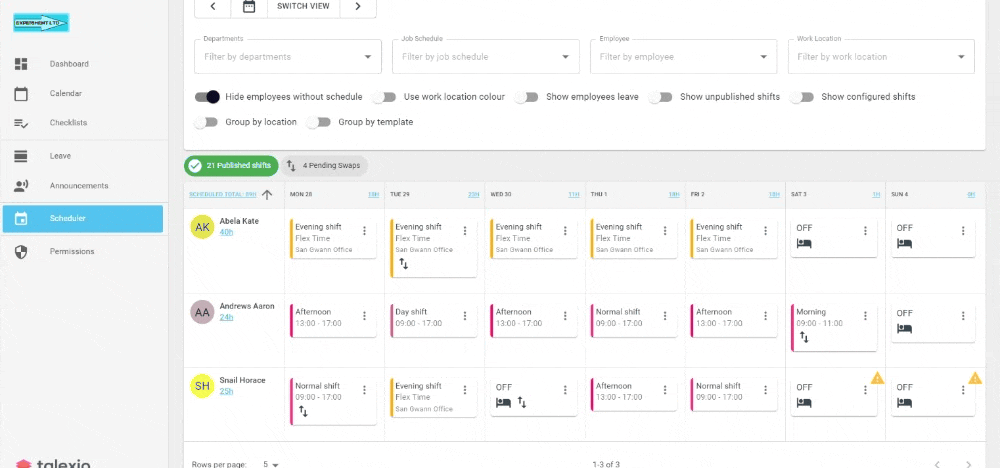Go to previous page of rows
This screenshot has width=1000, height=468.
click(937, 464)
